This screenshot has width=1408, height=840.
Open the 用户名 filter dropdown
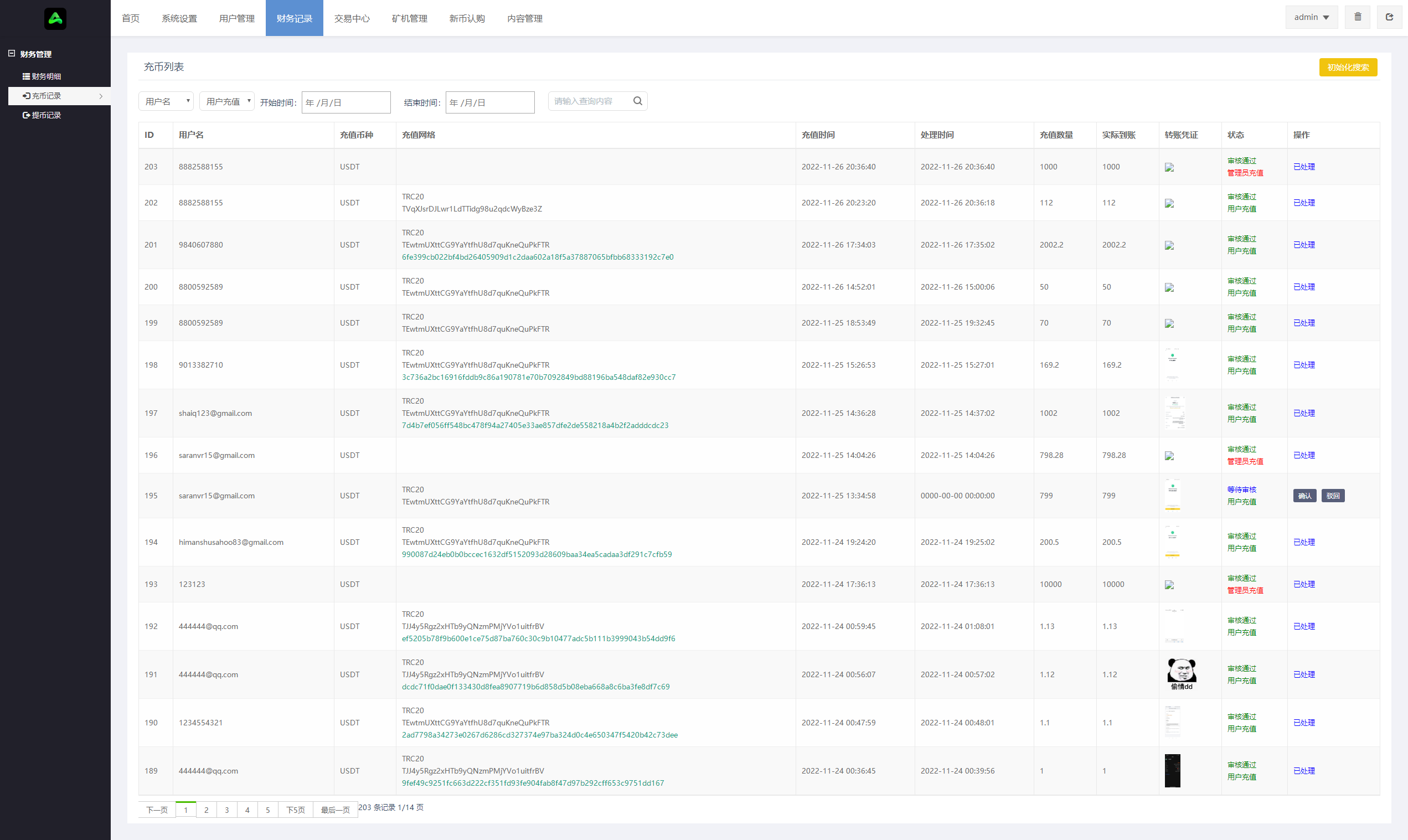pos(166,101)
